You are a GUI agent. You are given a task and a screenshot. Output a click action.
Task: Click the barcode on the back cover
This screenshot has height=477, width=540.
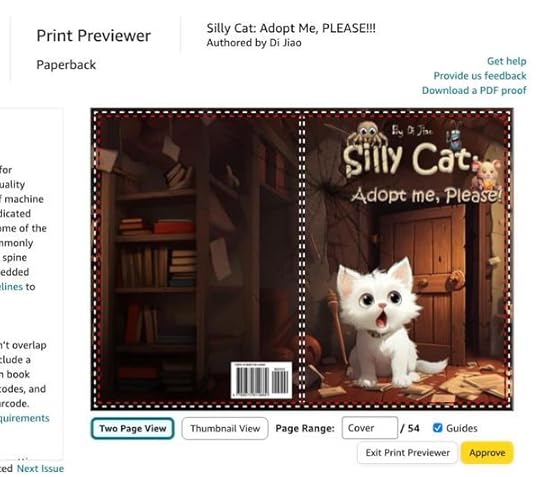pos(261,380)
